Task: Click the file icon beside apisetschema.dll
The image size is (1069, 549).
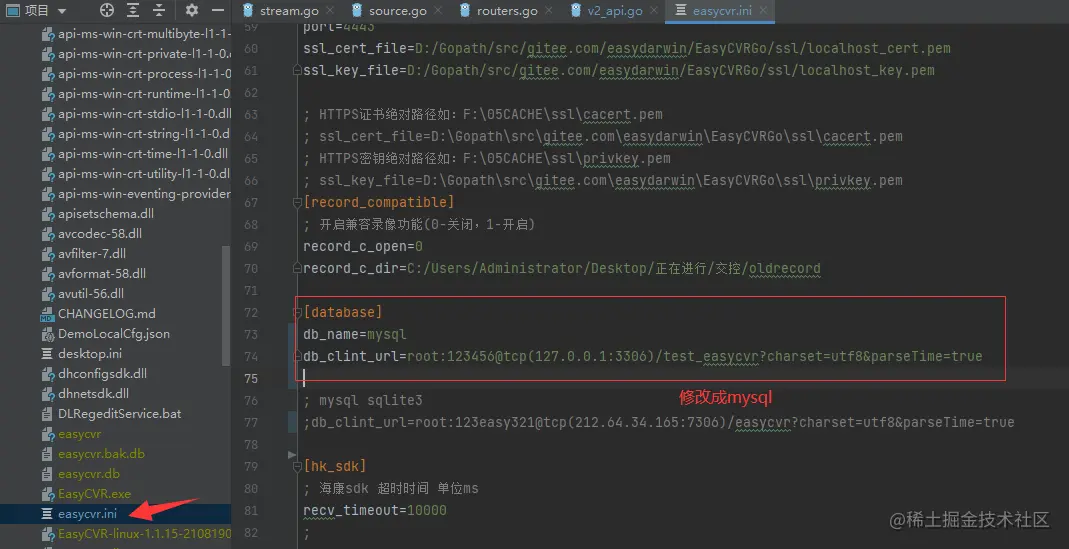Action: [x=47, y=214]
